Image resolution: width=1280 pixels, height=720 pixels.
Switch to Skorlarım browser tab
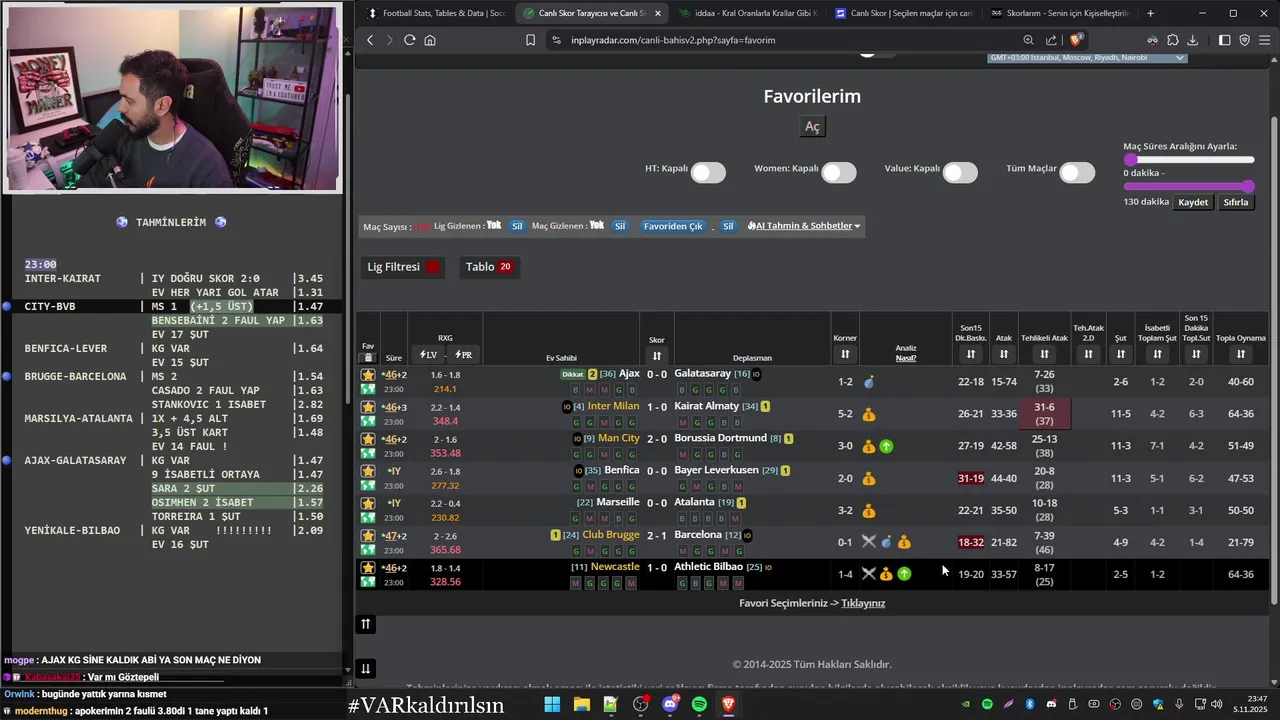[1060, 13]
